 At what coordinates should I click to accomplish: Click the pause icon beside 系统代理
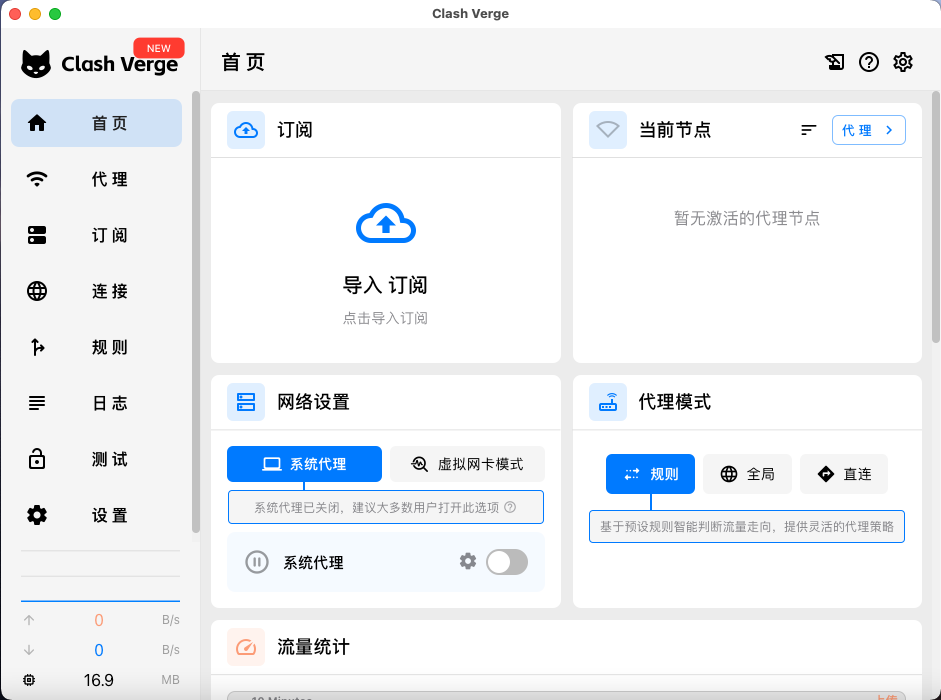tap(257, 562)
